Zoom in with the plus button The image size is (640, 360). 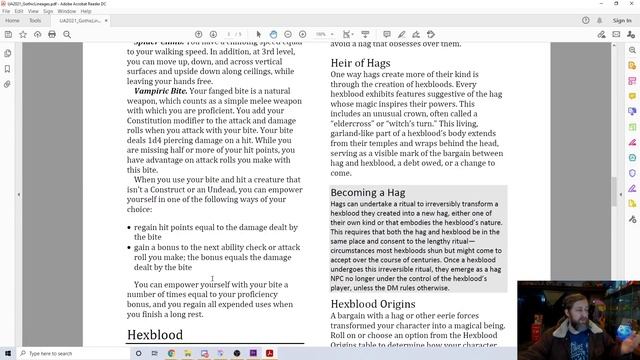coord(302,34)
